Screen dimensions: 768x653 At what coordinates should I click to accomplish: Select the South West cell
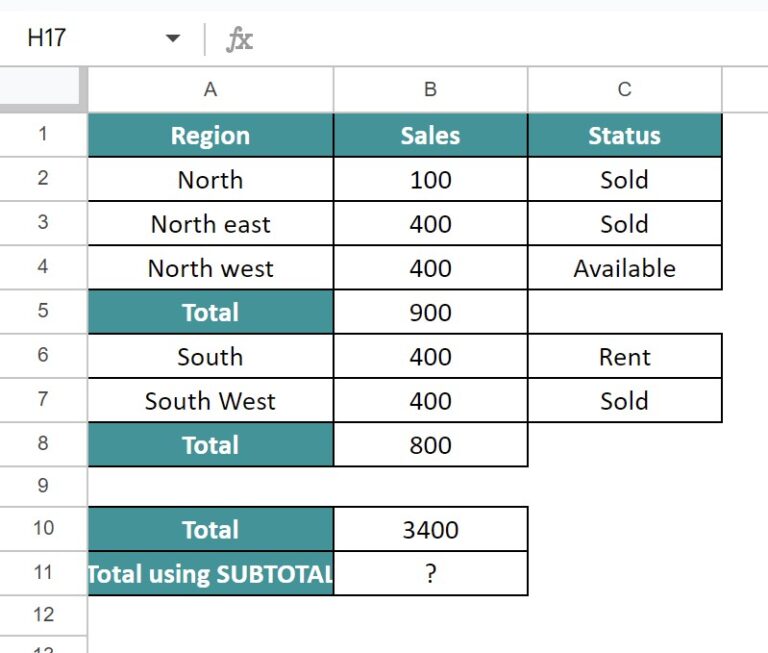click(x=211, y=400)
